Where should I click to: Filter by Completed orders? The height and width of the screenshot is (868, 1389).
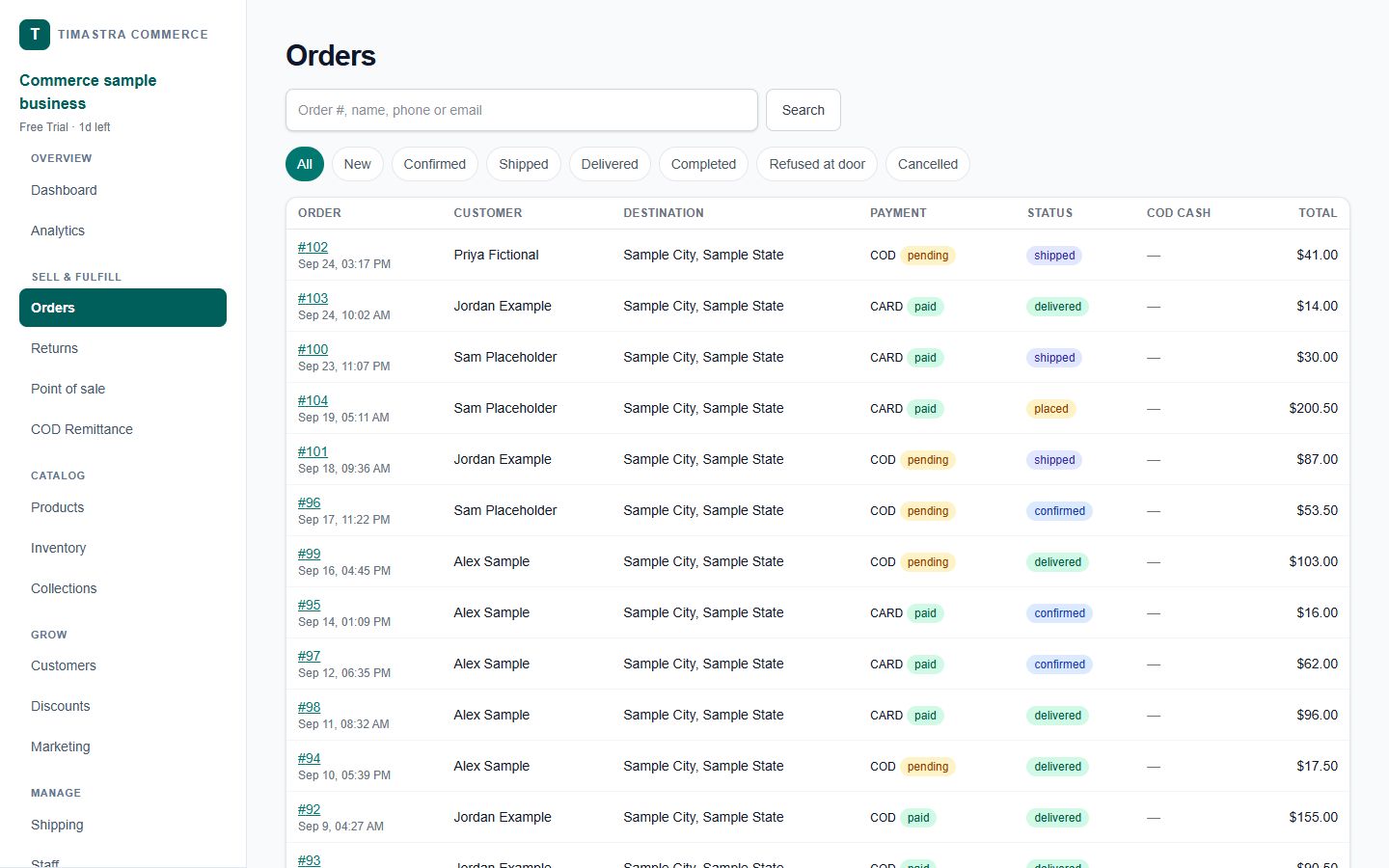(x=703, y=164)
